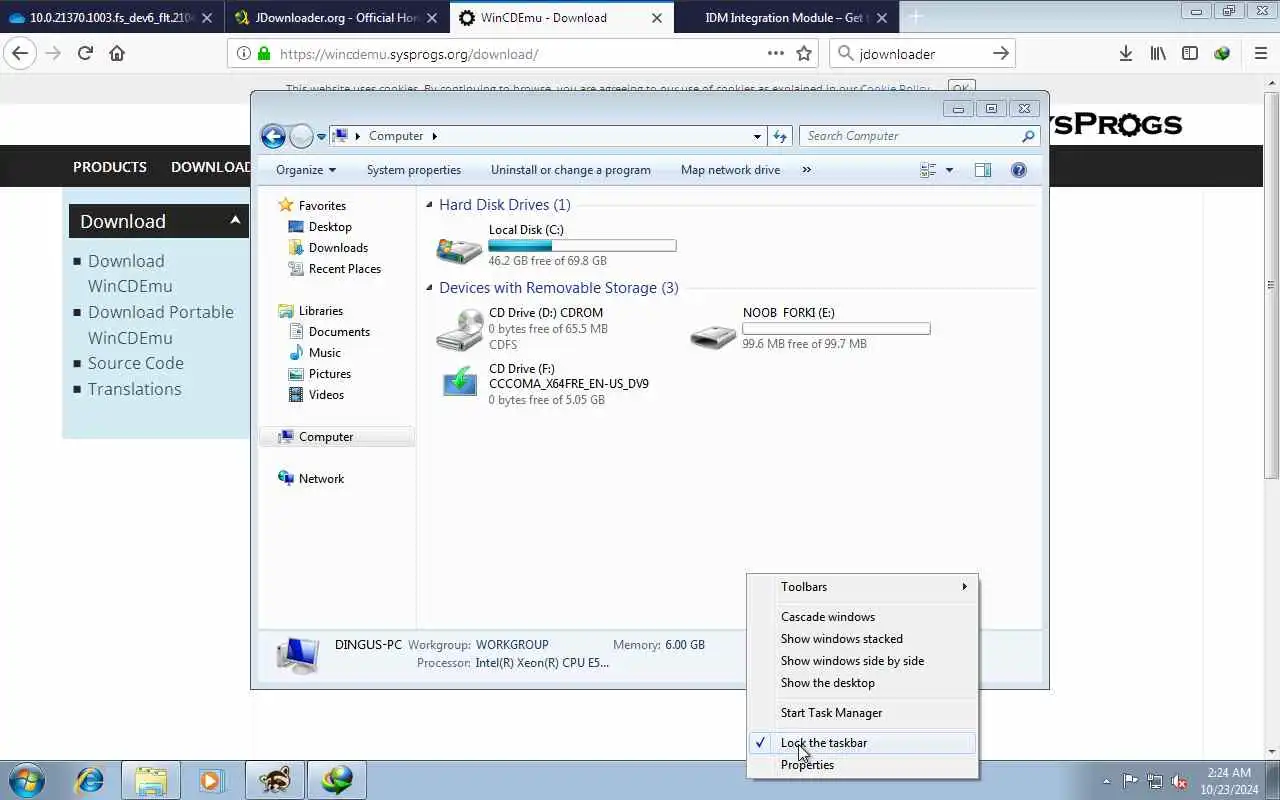Click Map network drive

click(730, 170)
